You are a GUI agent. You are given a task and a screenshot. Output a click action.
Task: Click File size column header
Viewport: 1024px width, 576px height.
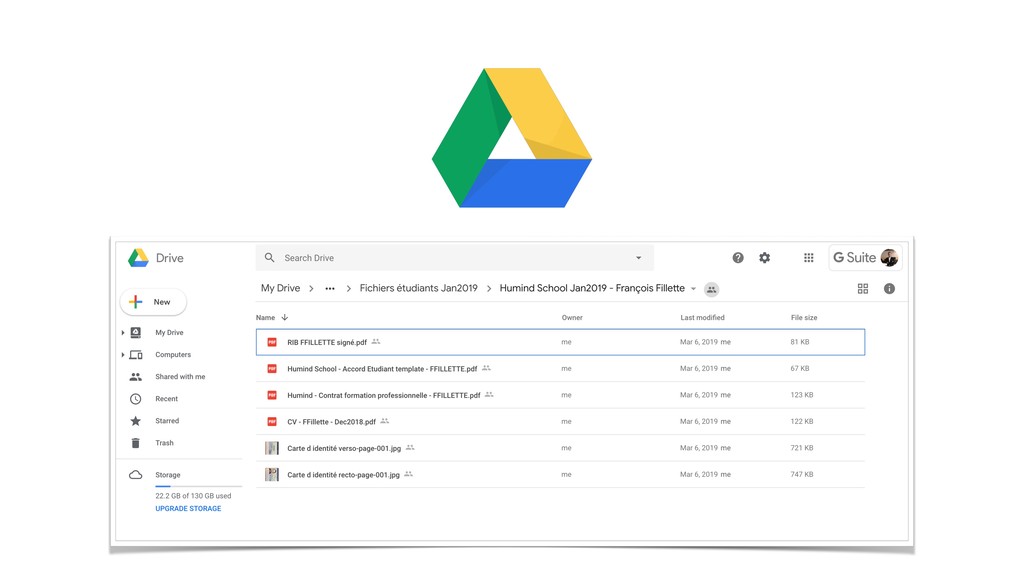804,317
